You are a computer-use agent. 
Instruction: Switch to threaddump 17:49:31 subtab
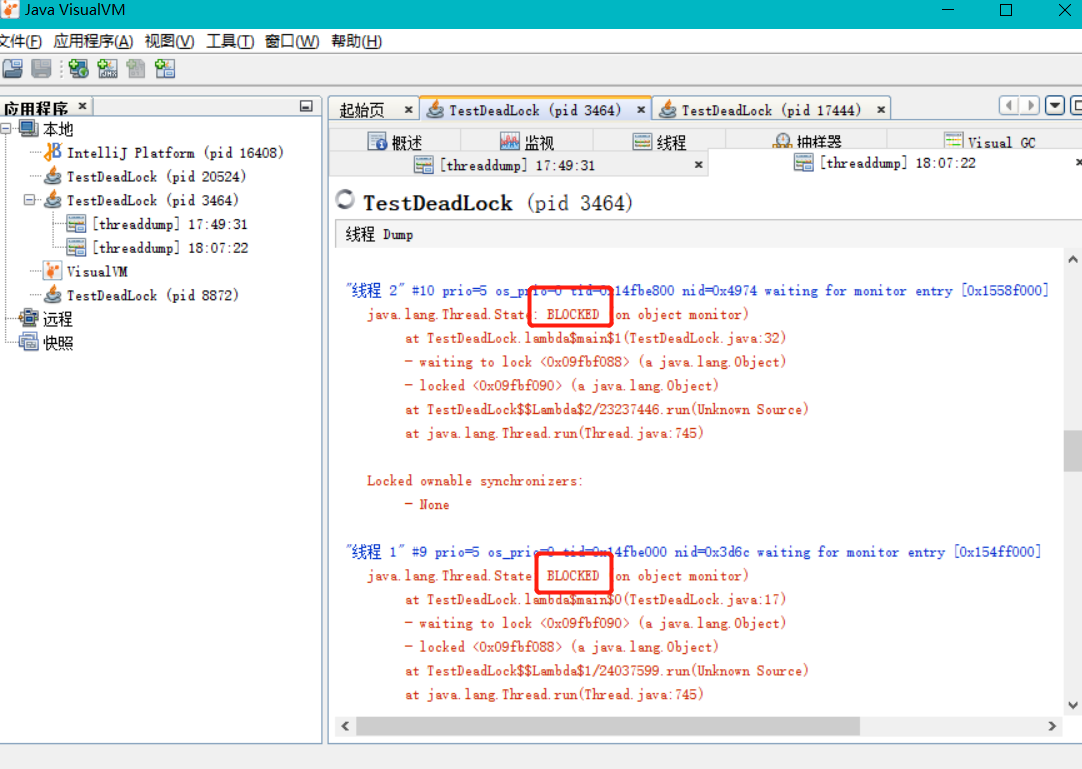(x=517, y=165)
